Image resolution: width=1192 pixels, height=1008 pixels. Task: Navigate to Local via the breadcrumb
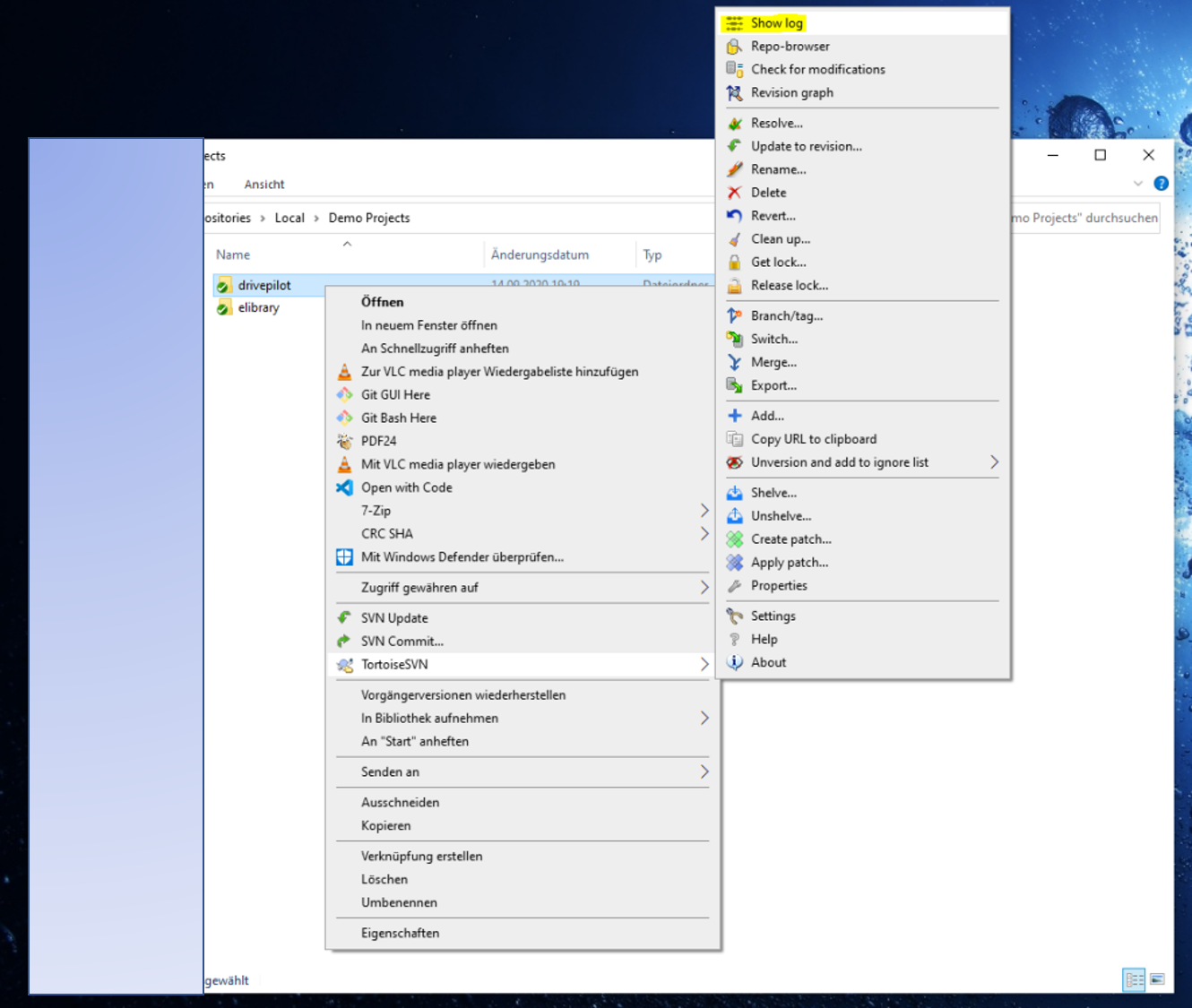pos(289,218)
